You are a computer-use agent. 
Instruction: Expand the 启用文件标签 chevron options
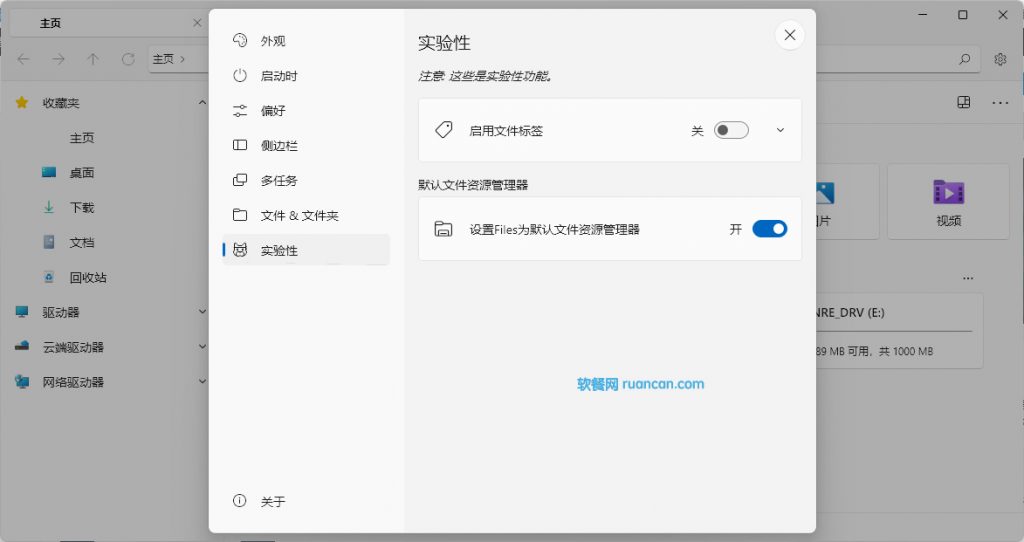780,130
